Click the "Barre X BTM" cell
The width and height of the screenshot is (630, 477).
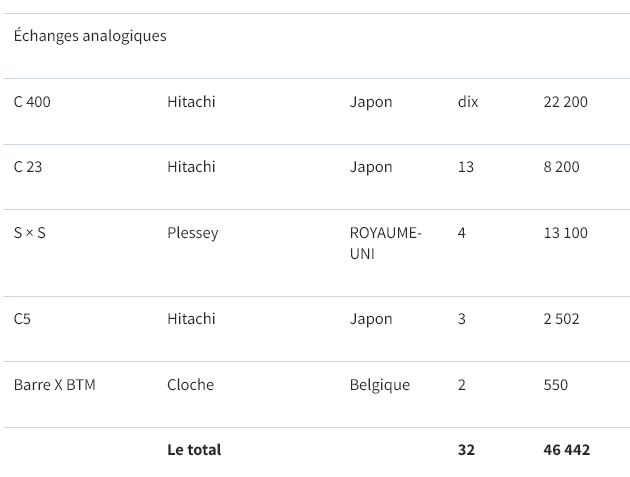(x=55, y=385)
